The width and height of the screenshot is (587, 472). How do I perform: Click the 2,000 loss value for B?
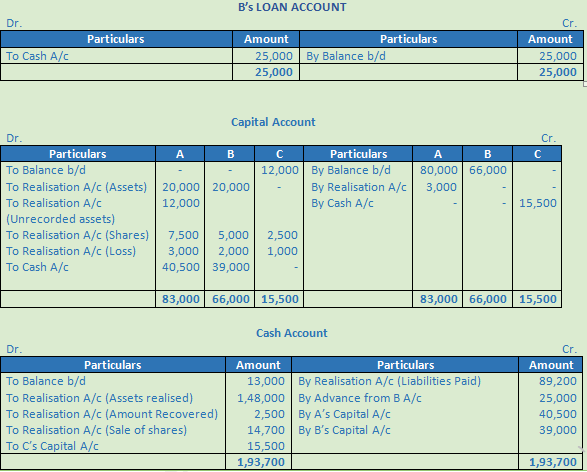pos(233,251)
